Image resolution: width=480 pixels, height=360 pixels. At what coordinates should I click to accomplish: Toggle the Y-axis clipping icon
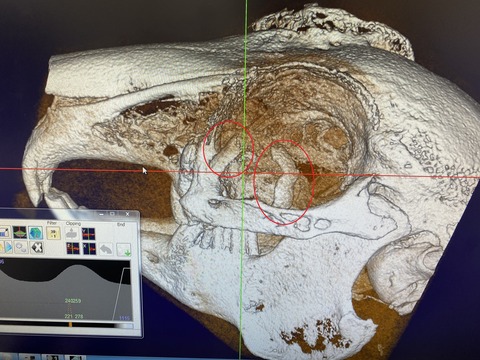pos(89,234)
